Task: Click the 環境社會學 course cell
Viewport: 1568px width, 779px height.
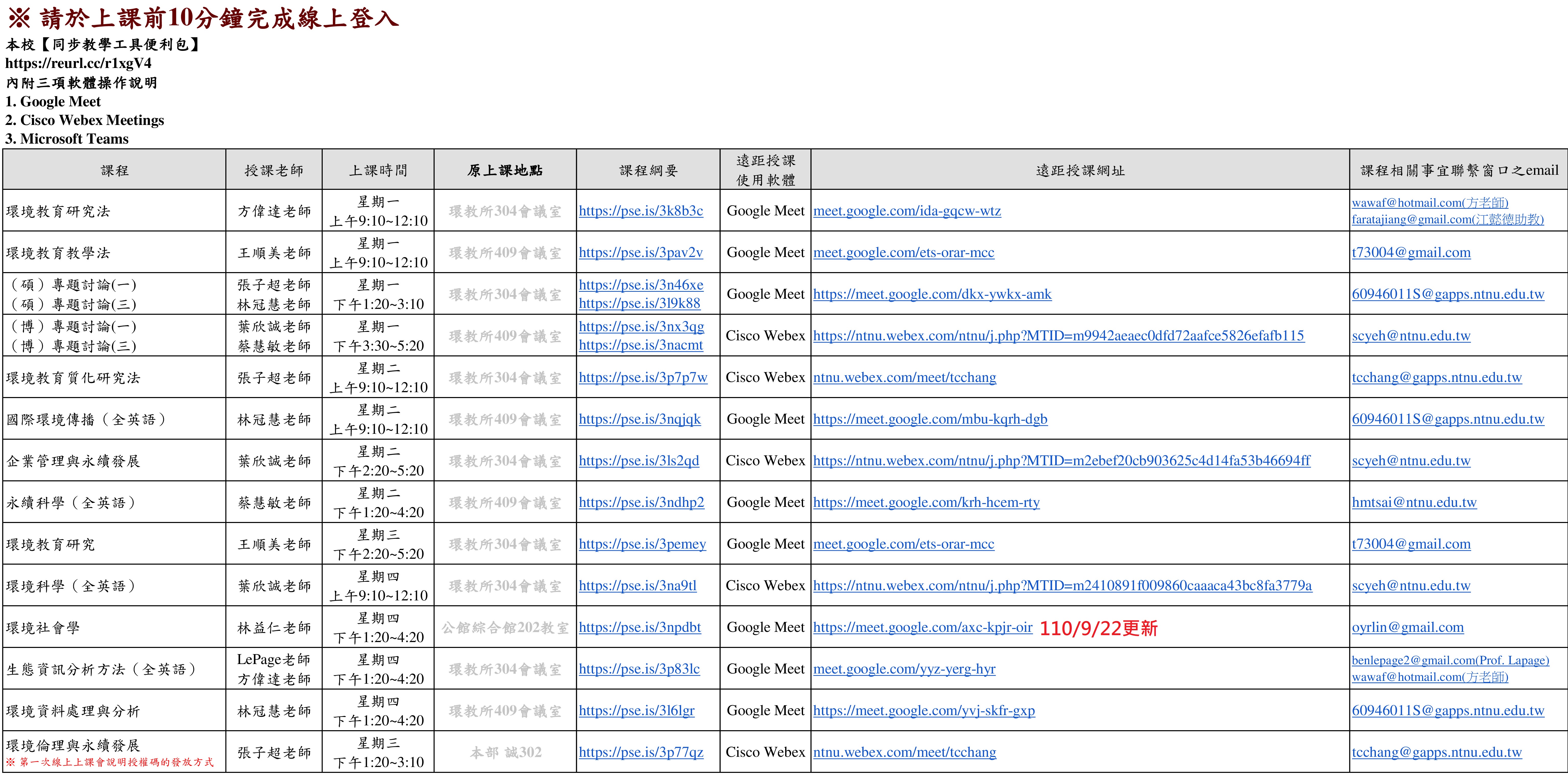Action: (x=43, y=627)
